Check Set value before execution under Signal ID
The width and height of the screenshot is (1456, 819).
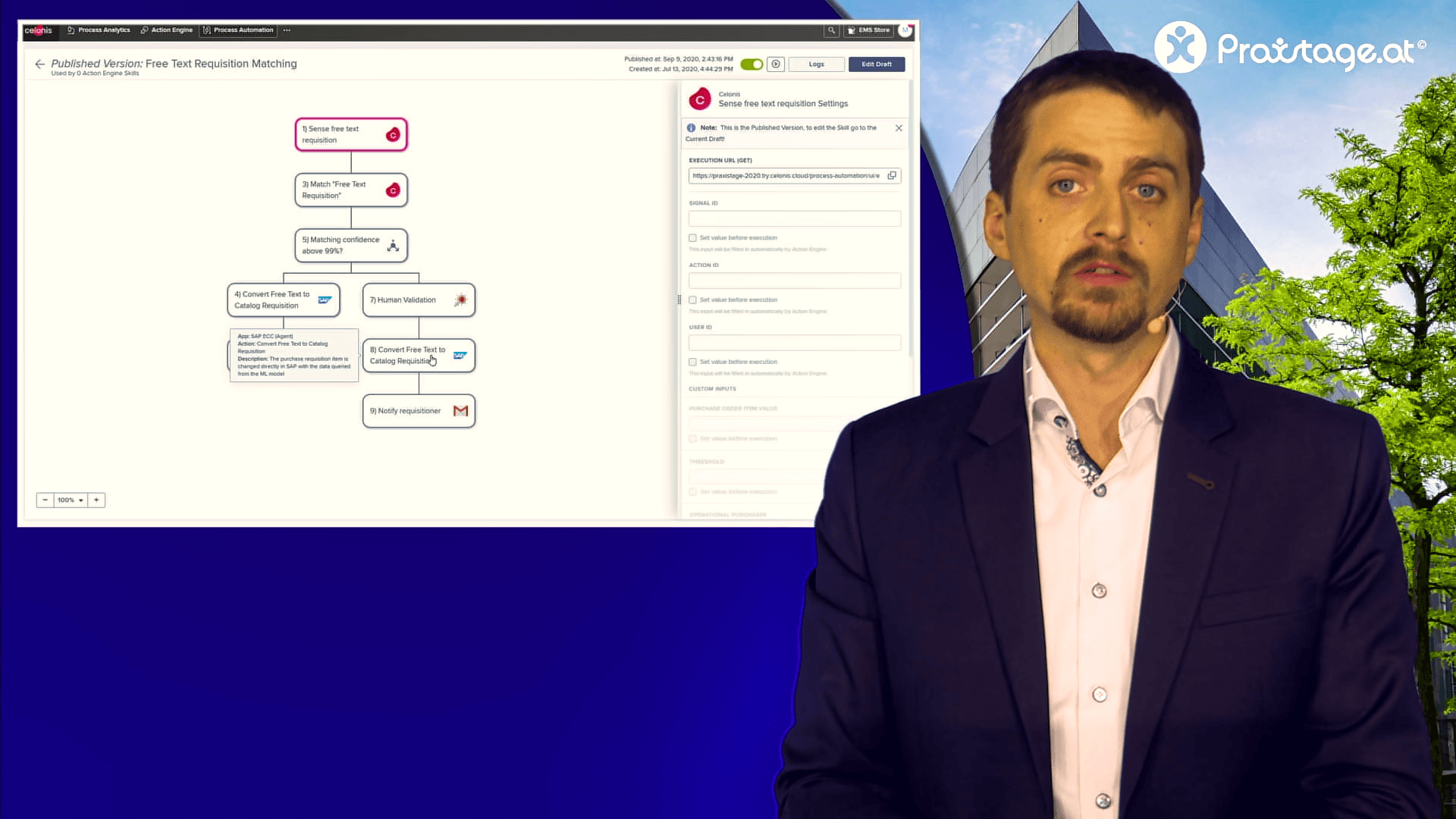point(692,237)
